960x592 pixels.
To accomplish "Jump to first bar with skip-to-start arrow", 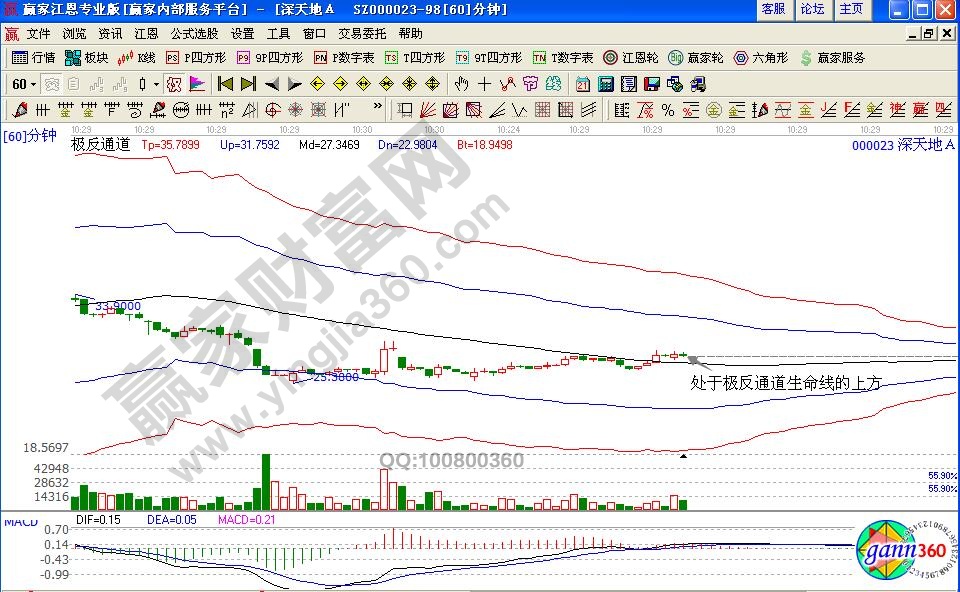I will click(x=225, y=84).
